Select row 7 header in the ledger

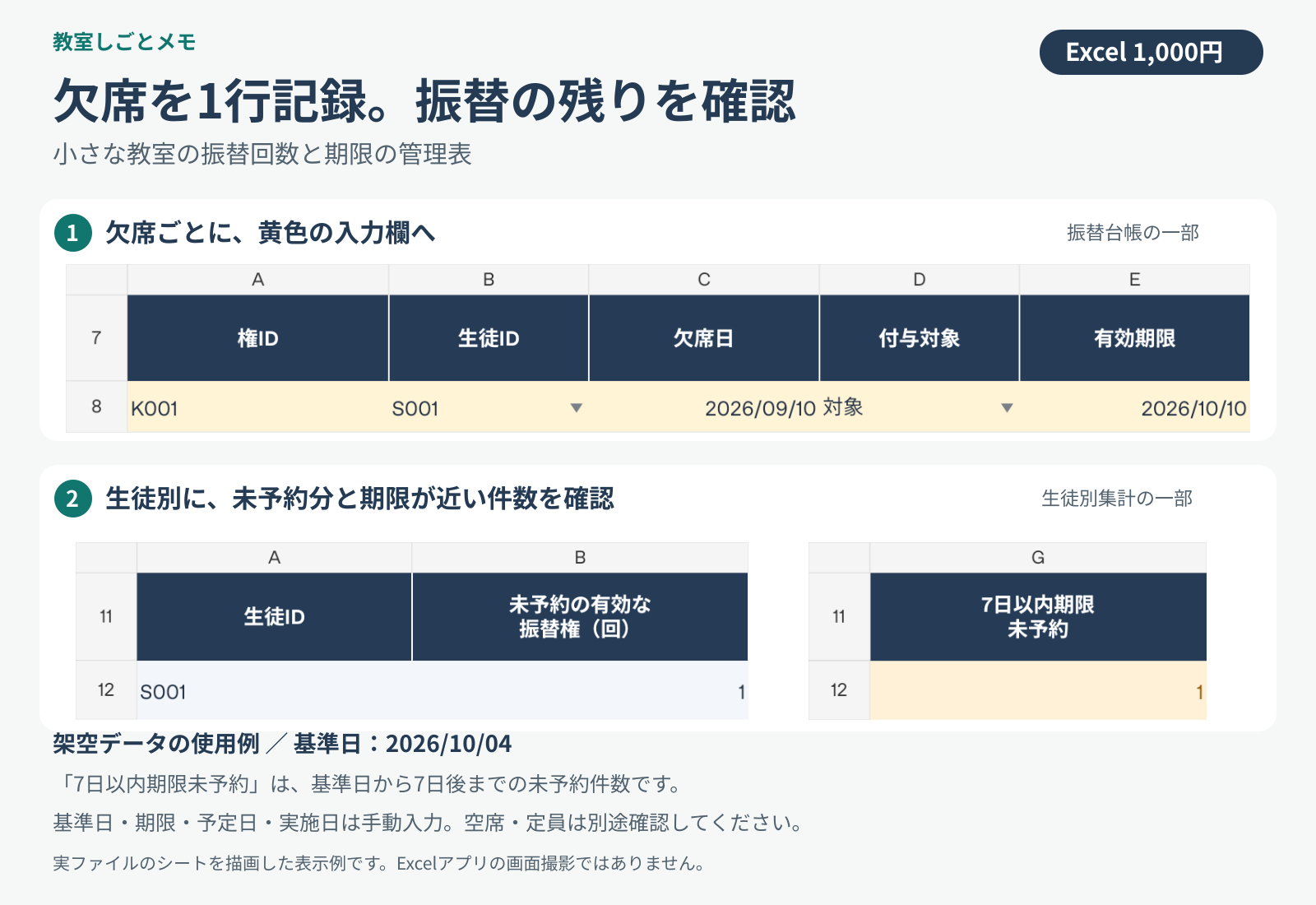coord(97,338)
